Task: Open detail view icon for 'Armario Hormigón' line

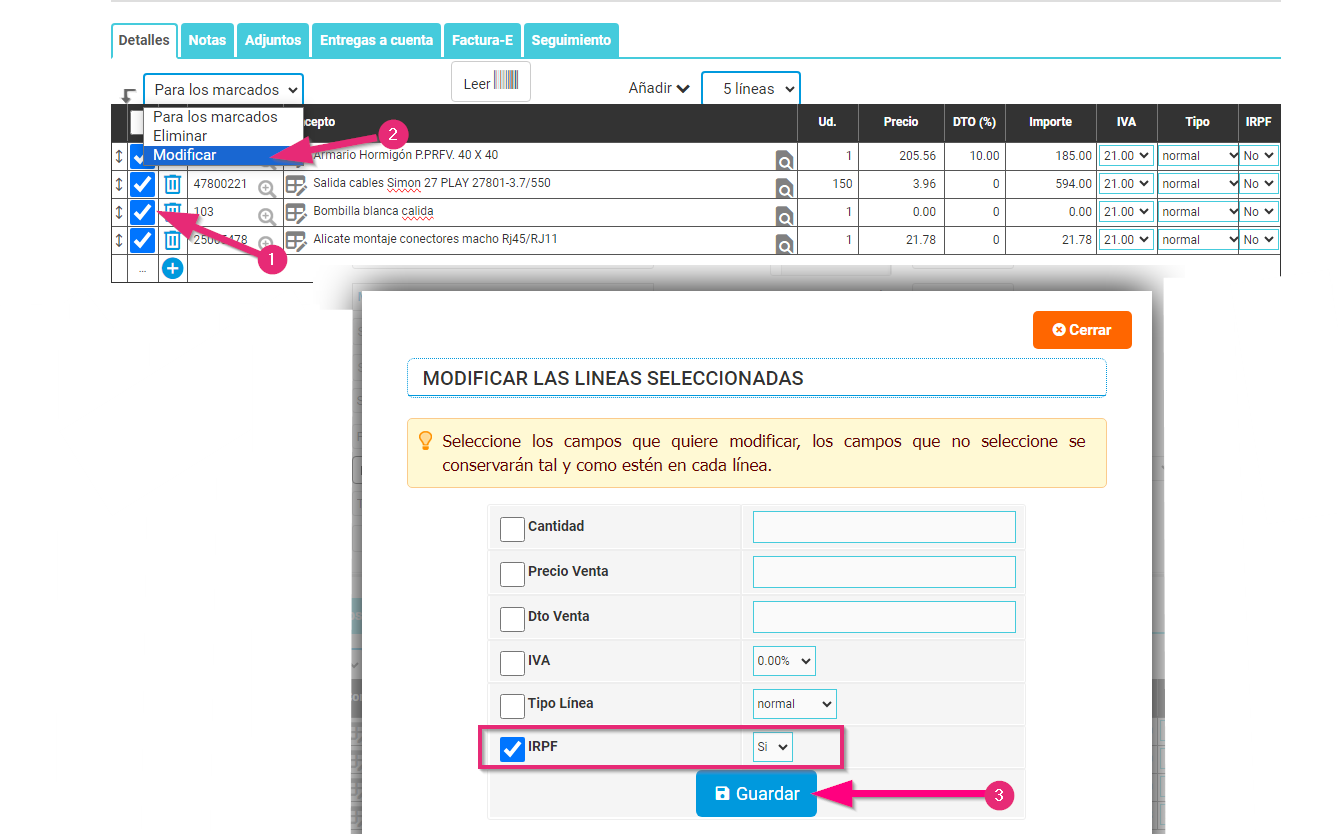Action: click(x=785, y=158)
